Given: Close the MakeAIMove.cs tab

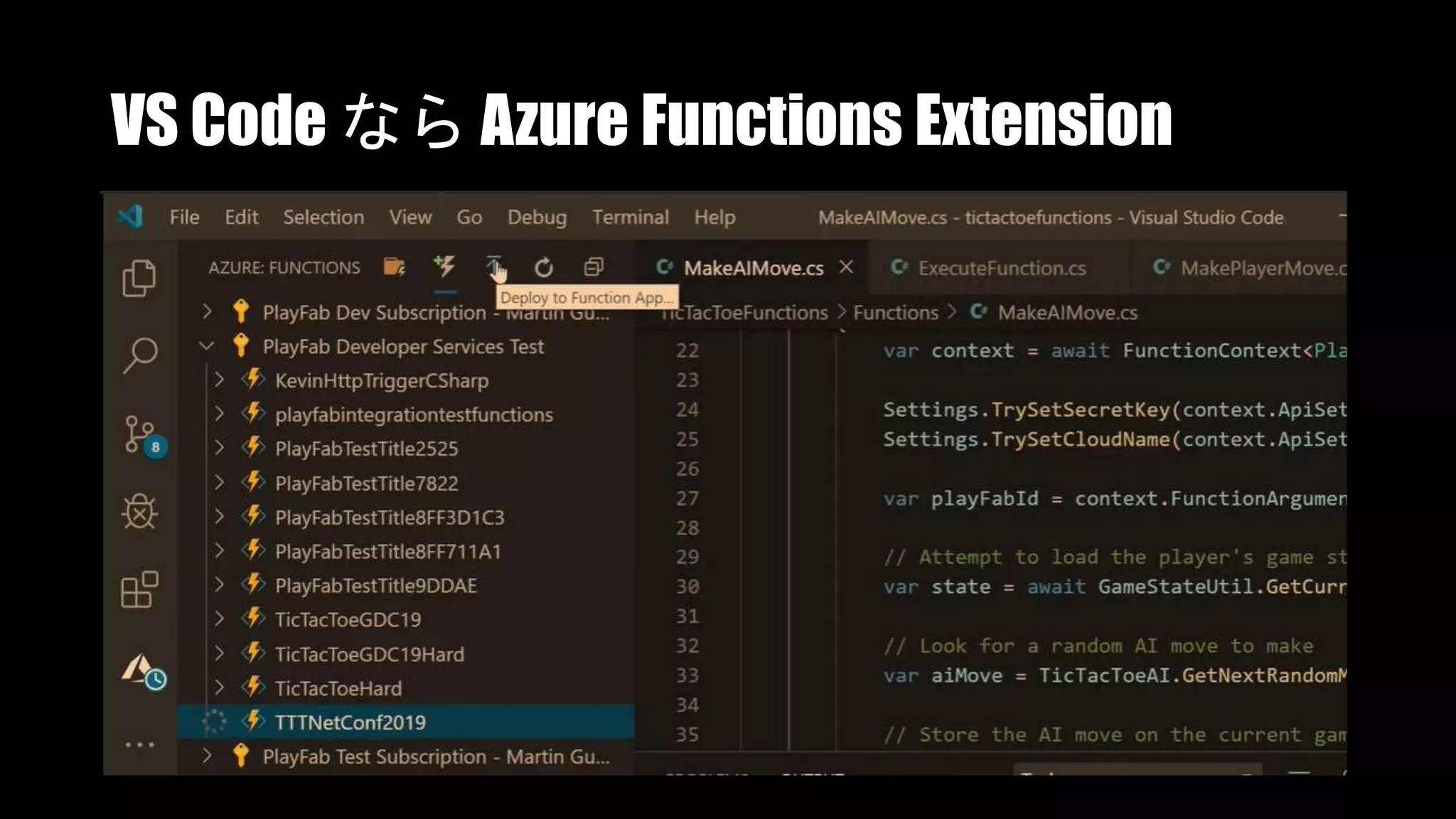Looking at the screenshot, I should pyautogui.click(x=846, y=267).
